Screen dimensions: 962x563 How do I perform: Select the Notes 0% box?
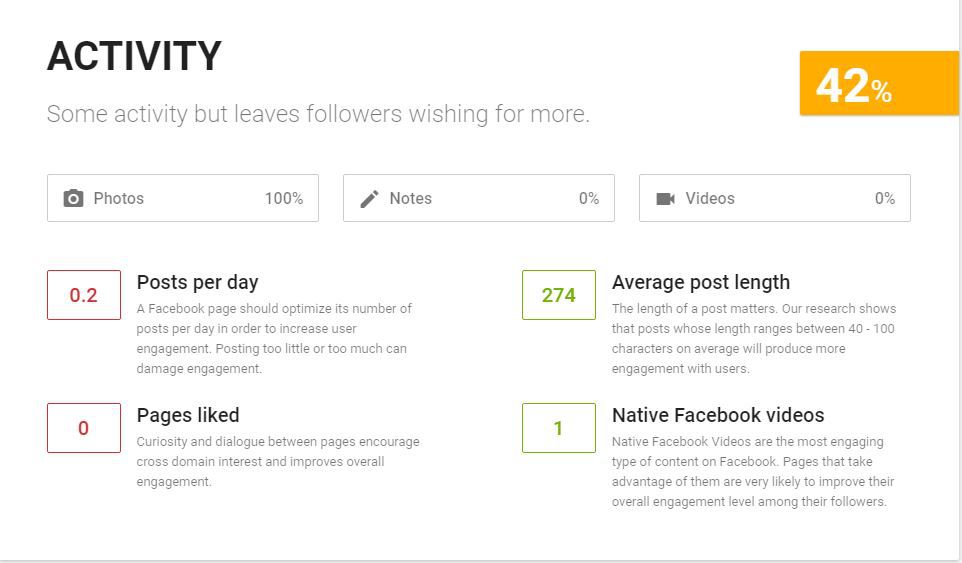[x=479, y=198]
